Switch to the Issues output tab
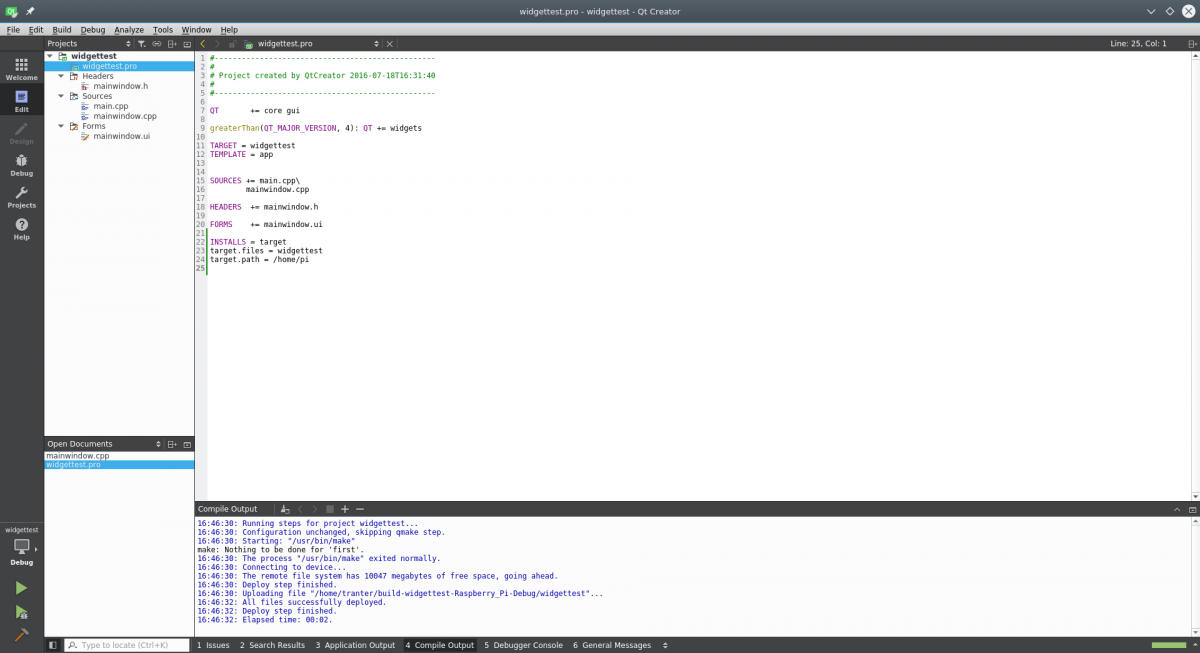1200x653 pixels. pos(213,645)
